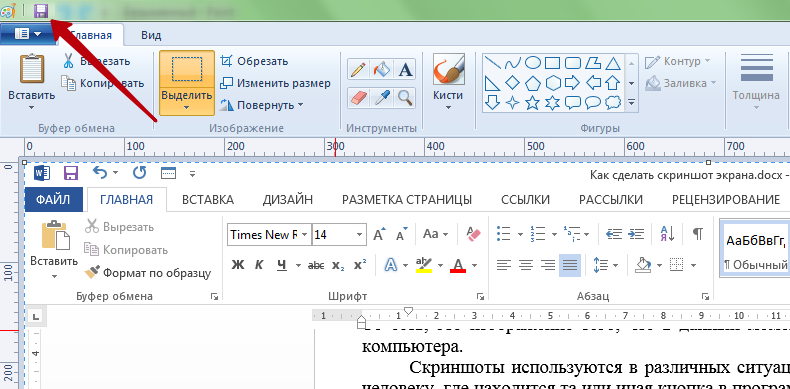Toggle Underline Ч in the Word screenshot
Image resolution: width=790 pixels, height=389 pixels.
pyautogui.click(x=282, y=265)
